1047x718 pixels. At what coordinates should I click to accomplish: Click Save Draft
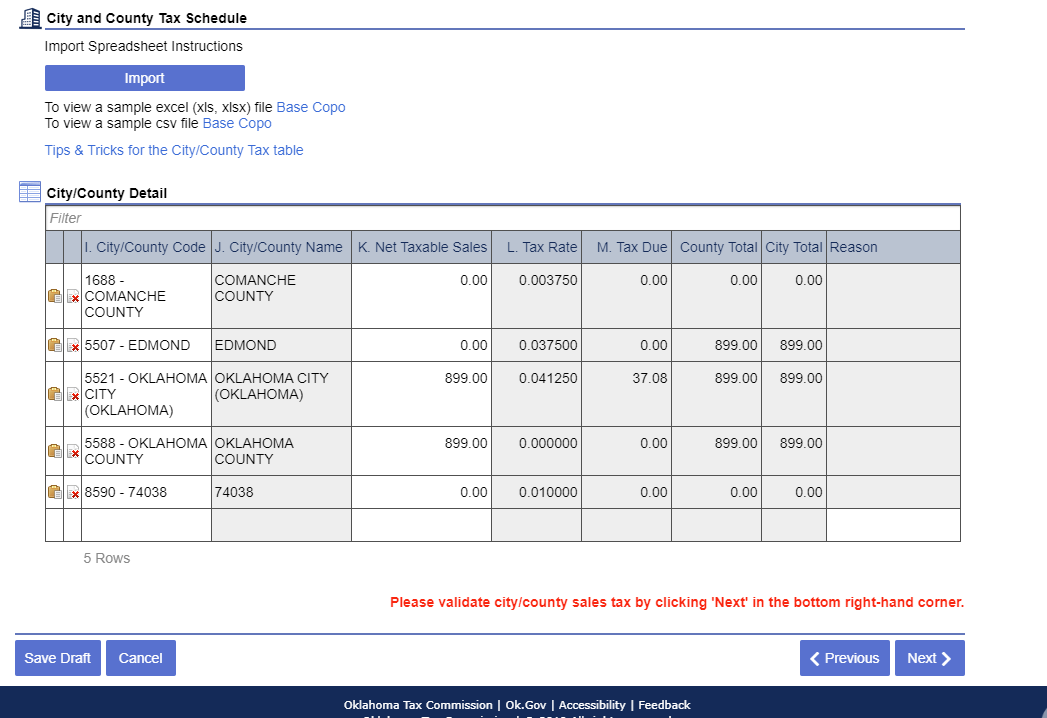(58, 658)
